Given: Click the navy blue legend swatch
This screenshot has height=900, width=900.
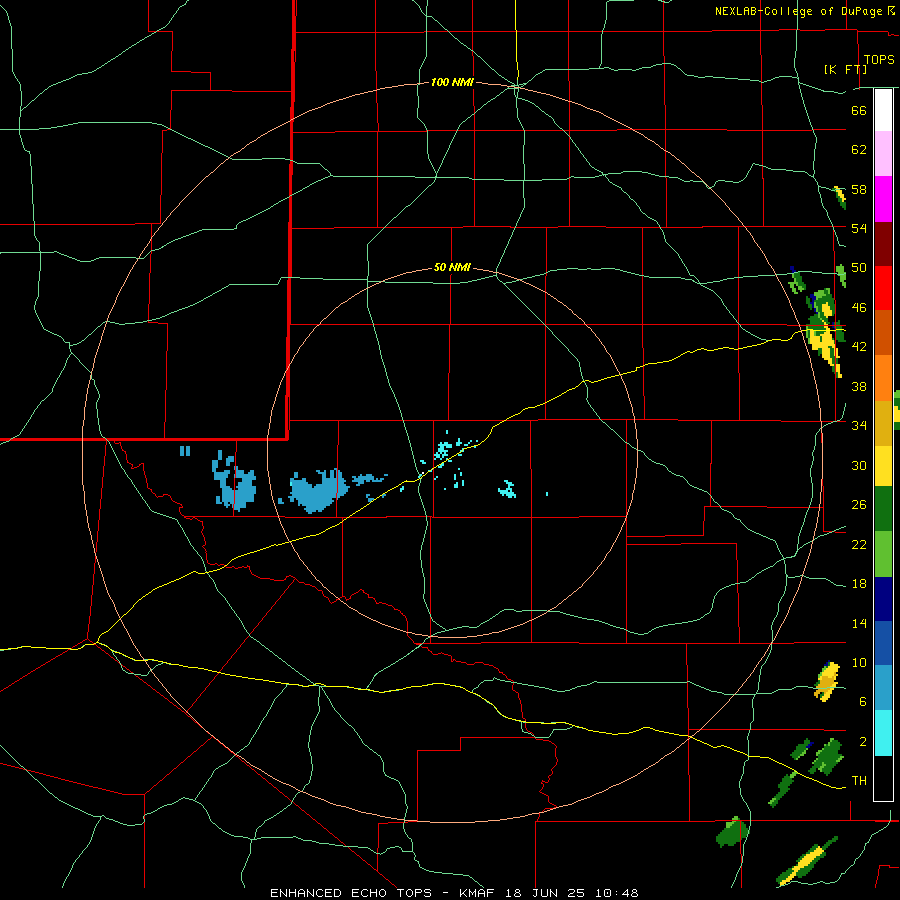Looking at the screenshot, I should 883,599.
